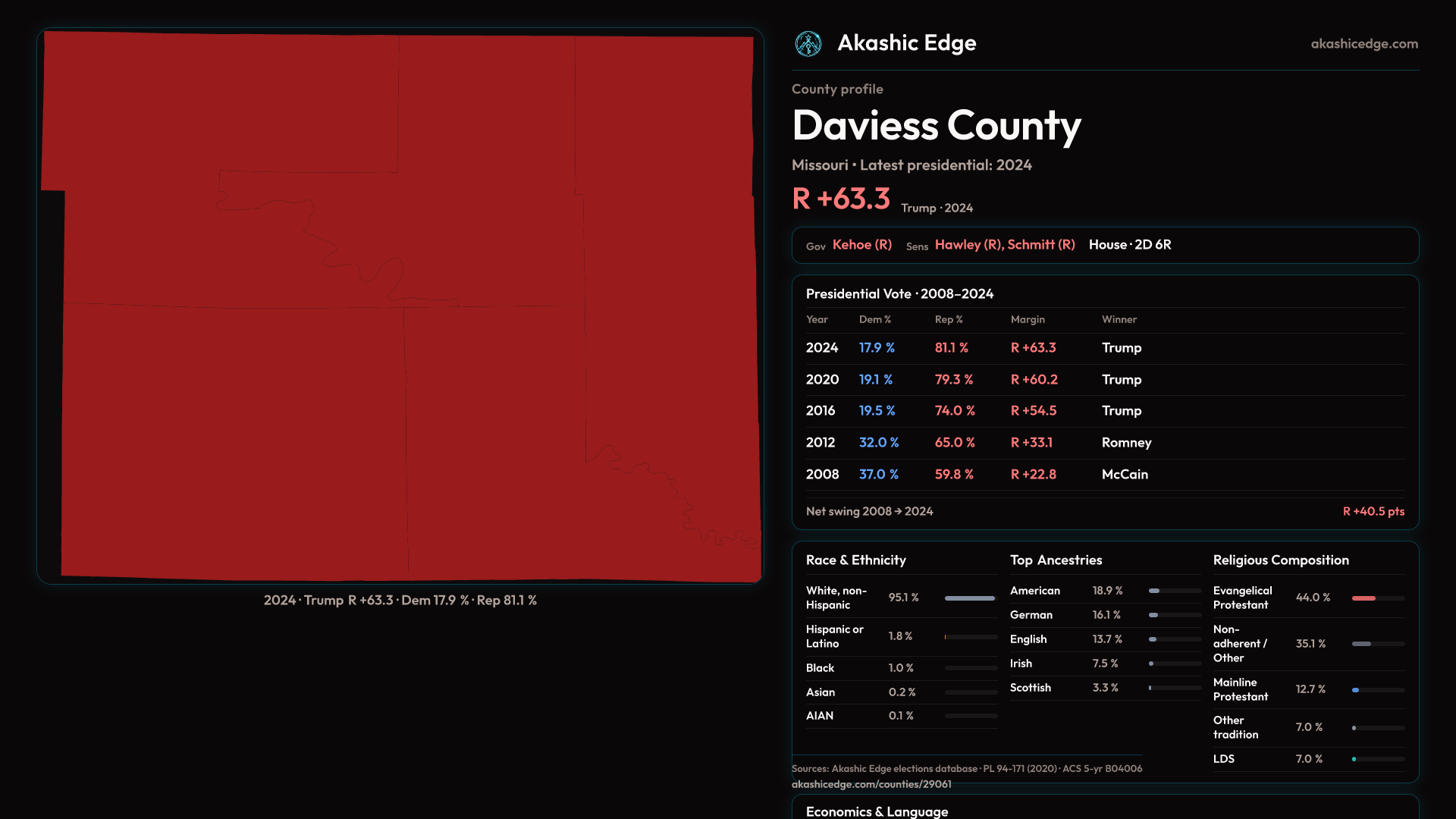
Task: Click the LDS teal percentage dot
Action: (1354, 759)
